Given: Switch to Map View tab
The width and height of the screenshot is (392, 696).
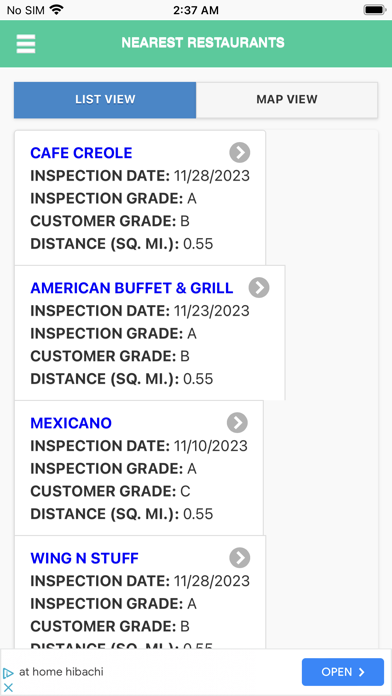Looking at the screenshot, I should tap(287, 100).
